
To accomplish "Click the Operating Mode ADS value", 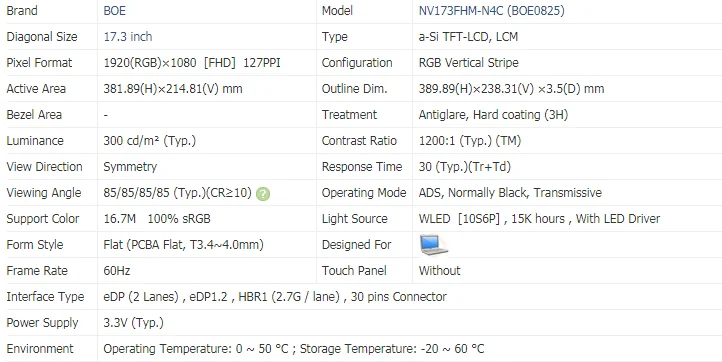I will point(510,193).
